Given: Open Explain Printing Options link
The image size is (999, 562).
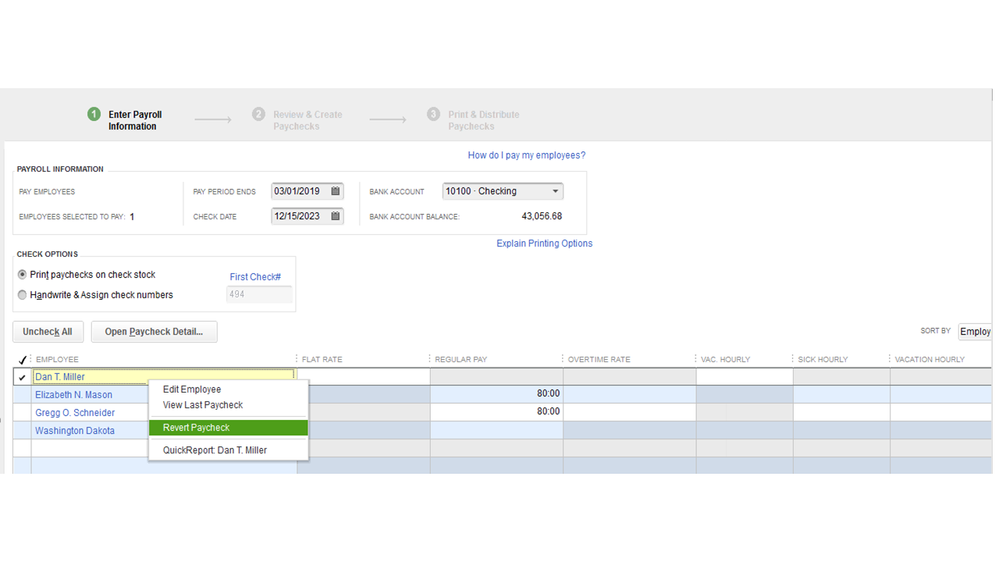Looking at the screenshot, I should pyautogui.click(x=544, y=243).
